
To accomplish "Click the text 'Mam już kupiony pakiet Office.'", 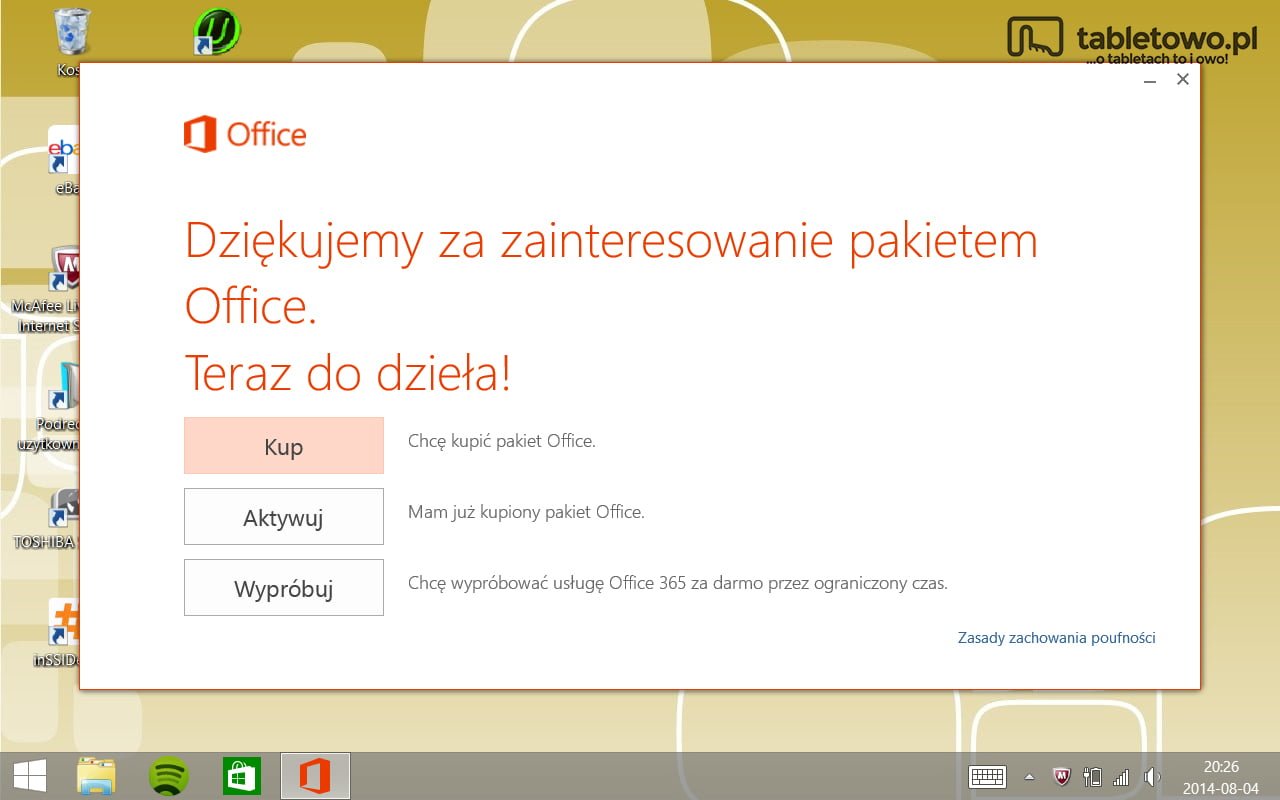I will pos(526,512).
